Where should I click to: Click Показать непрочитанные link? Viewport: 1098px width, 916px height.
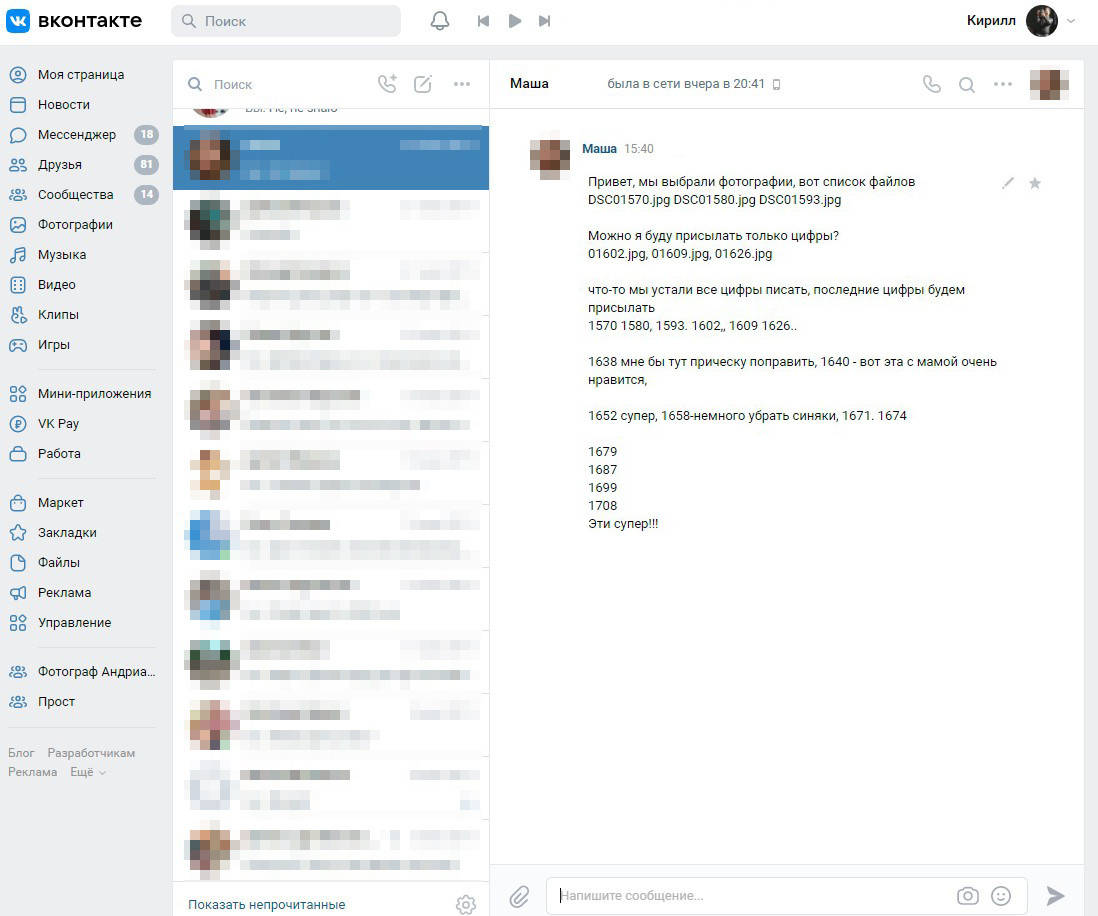tap(266, 904)
